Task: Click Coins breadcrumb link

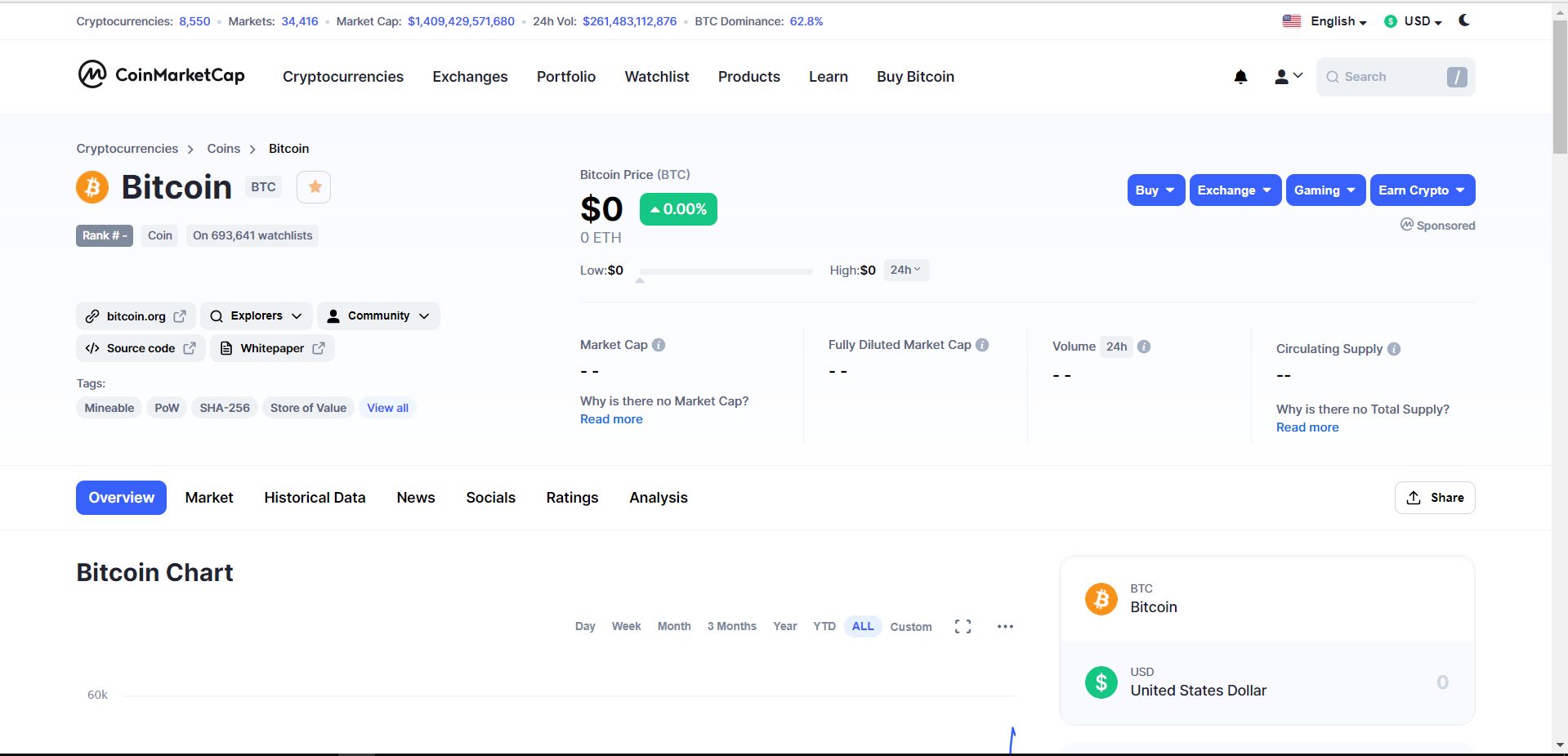Action: click(223, 149)
